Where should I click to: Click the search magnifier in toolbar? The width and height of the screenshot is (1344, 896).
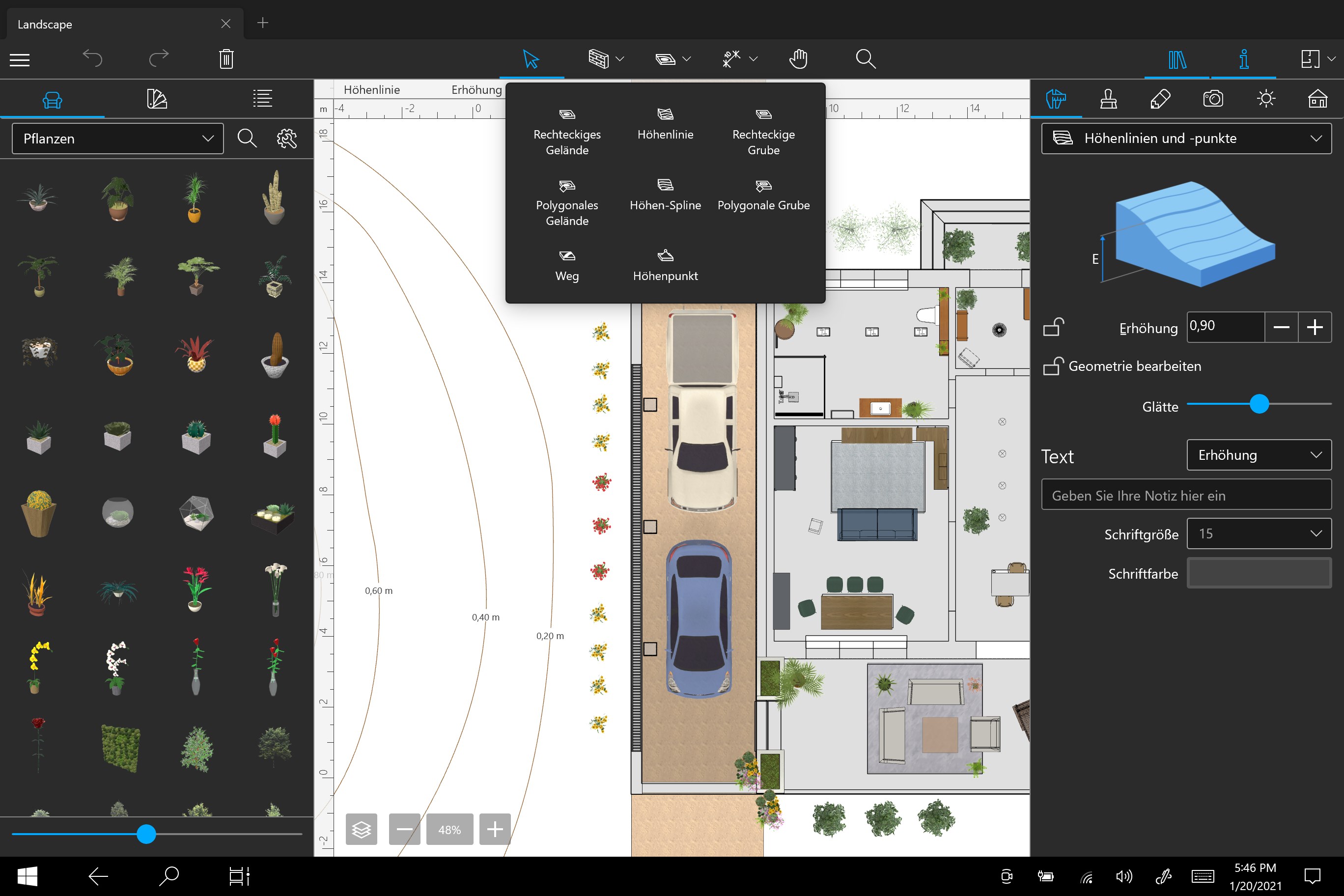coord(865,59)
